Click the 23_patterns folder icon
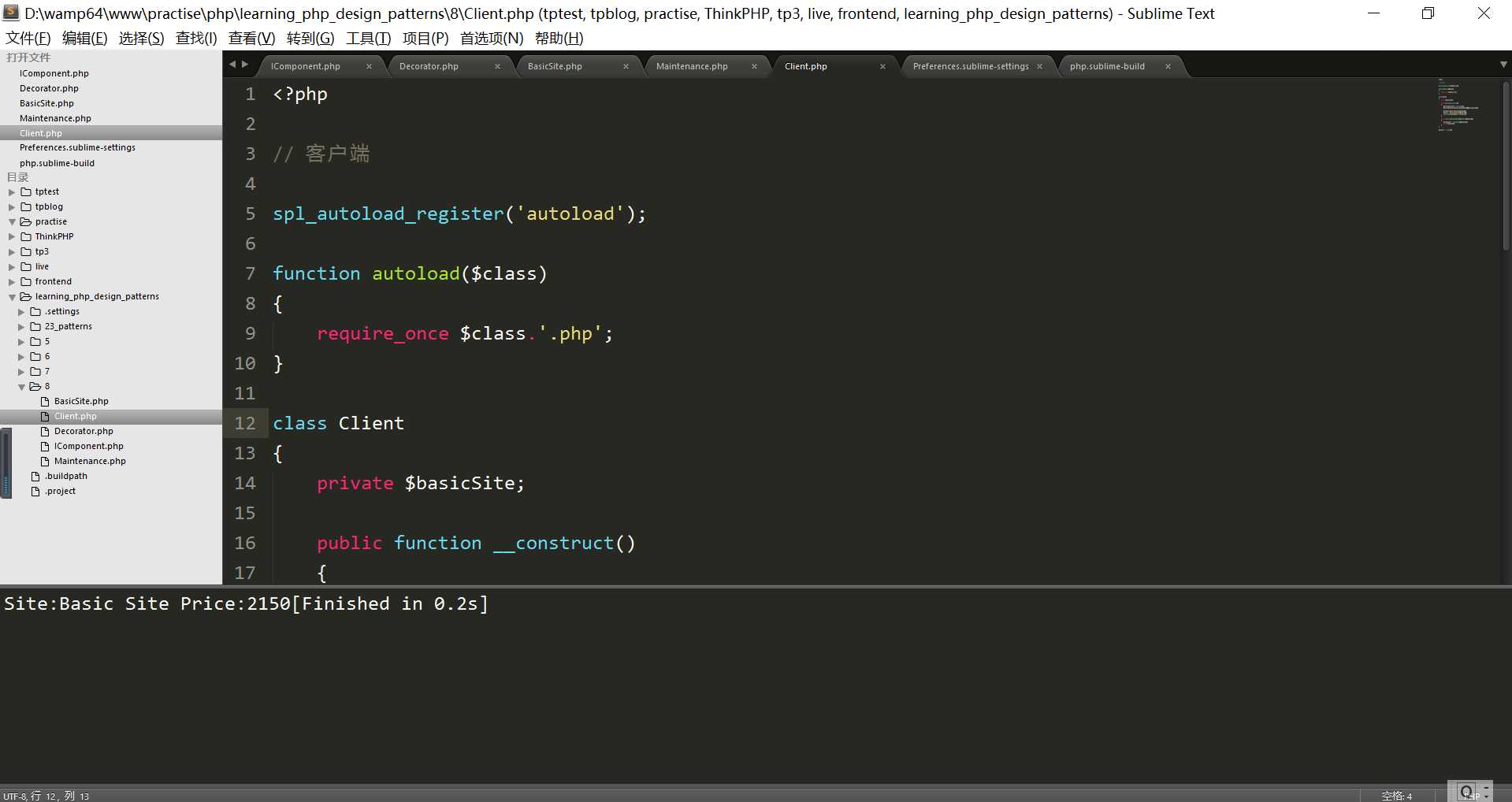This screenshot has width=1512, height=802. [35, 326]
